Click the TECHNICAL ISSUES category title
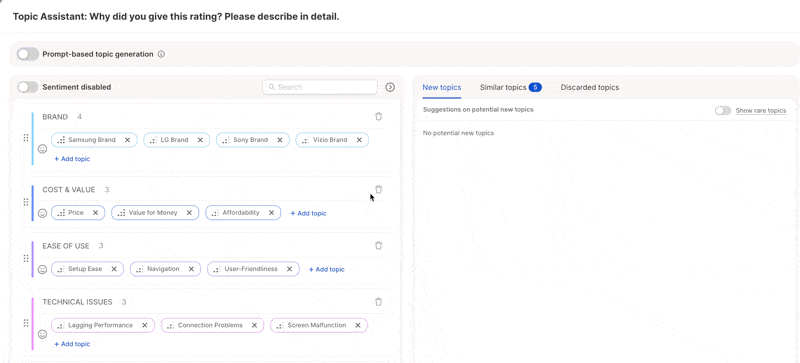This screenshot has height=363, width=800. [77, 302]
